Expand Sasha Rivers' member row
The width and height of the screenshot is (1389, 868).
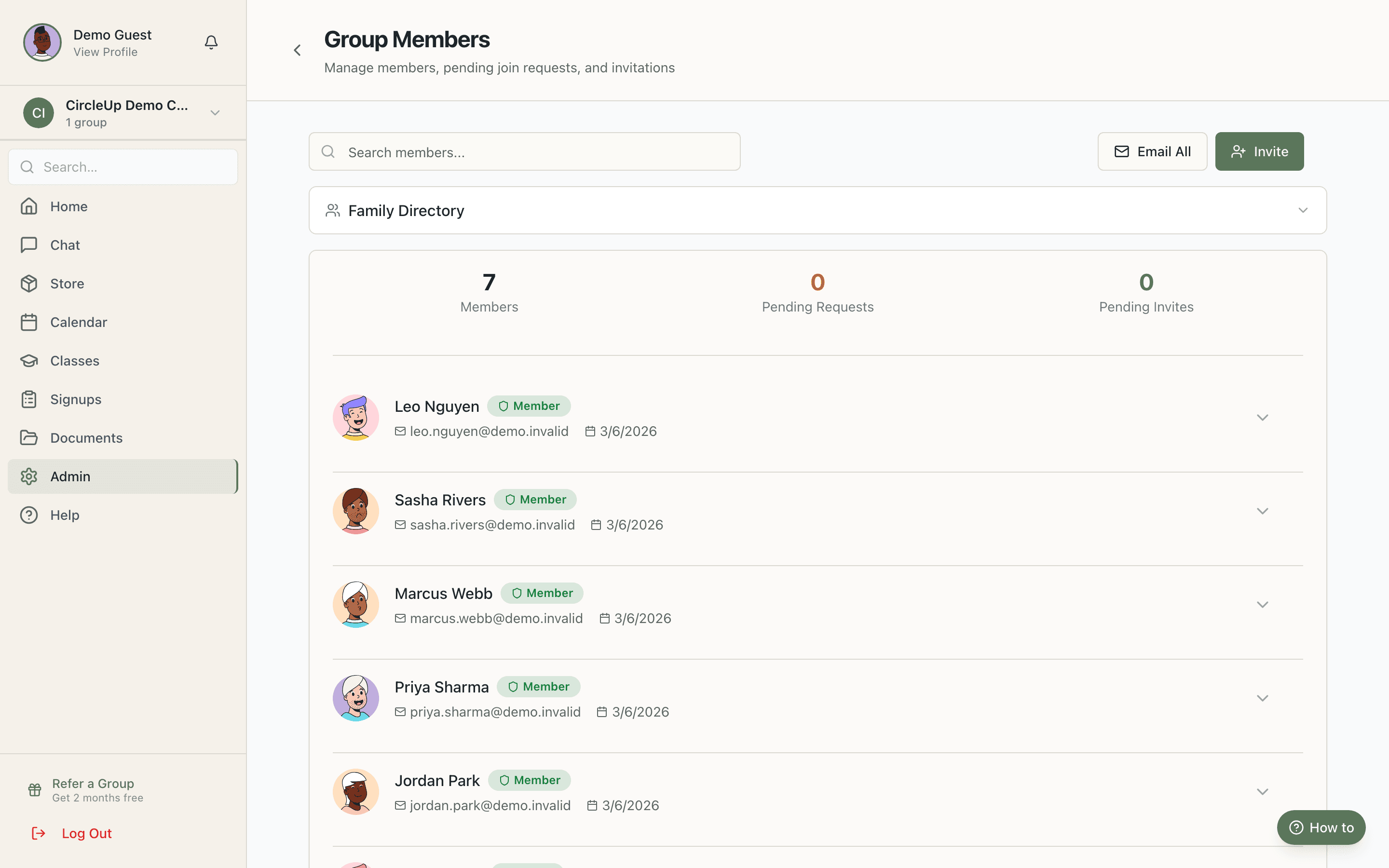click(x=1262, y=511)
